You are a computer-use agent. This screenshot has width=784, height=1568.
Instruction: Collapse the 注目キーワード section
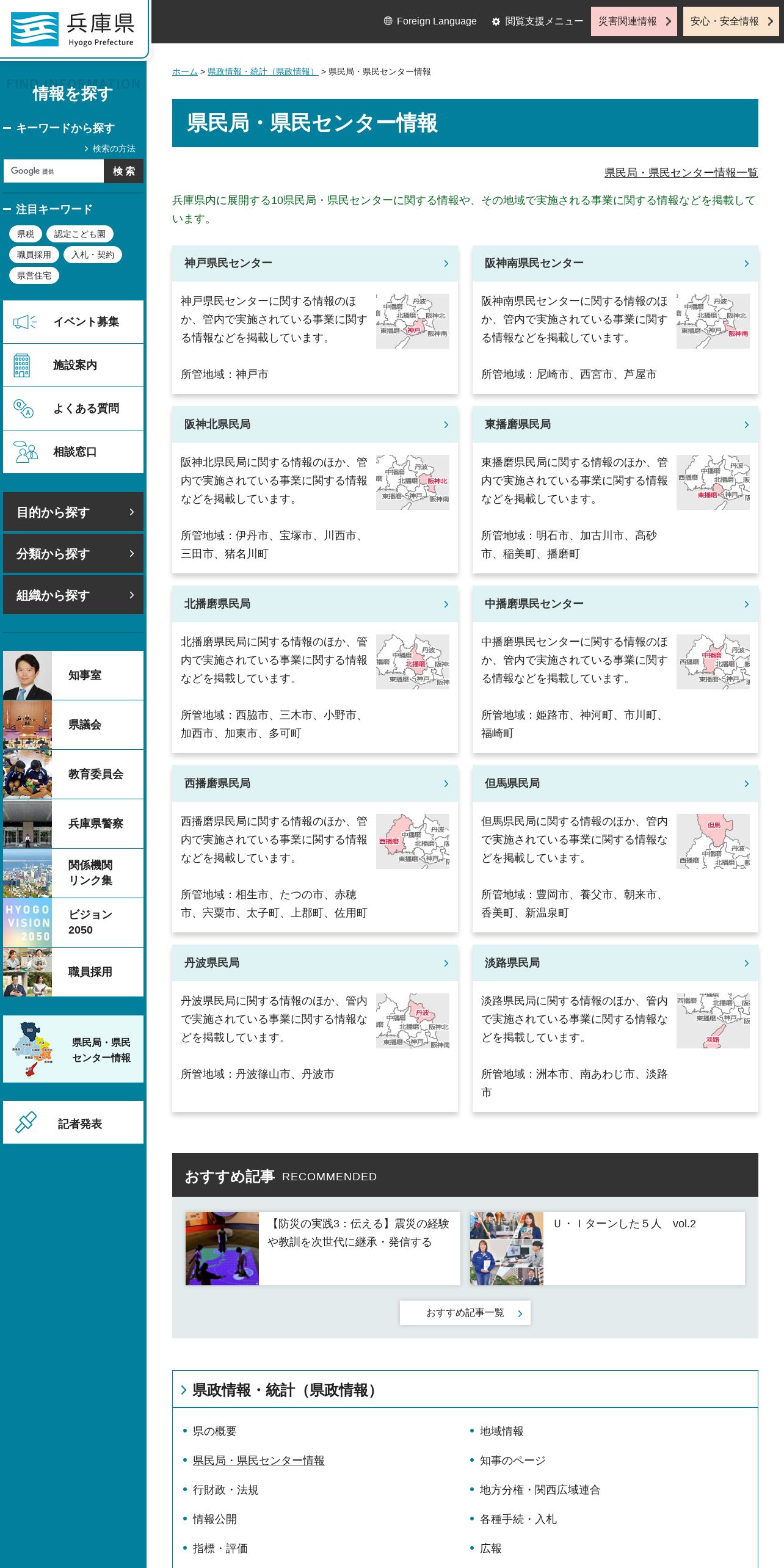[48, 209]
